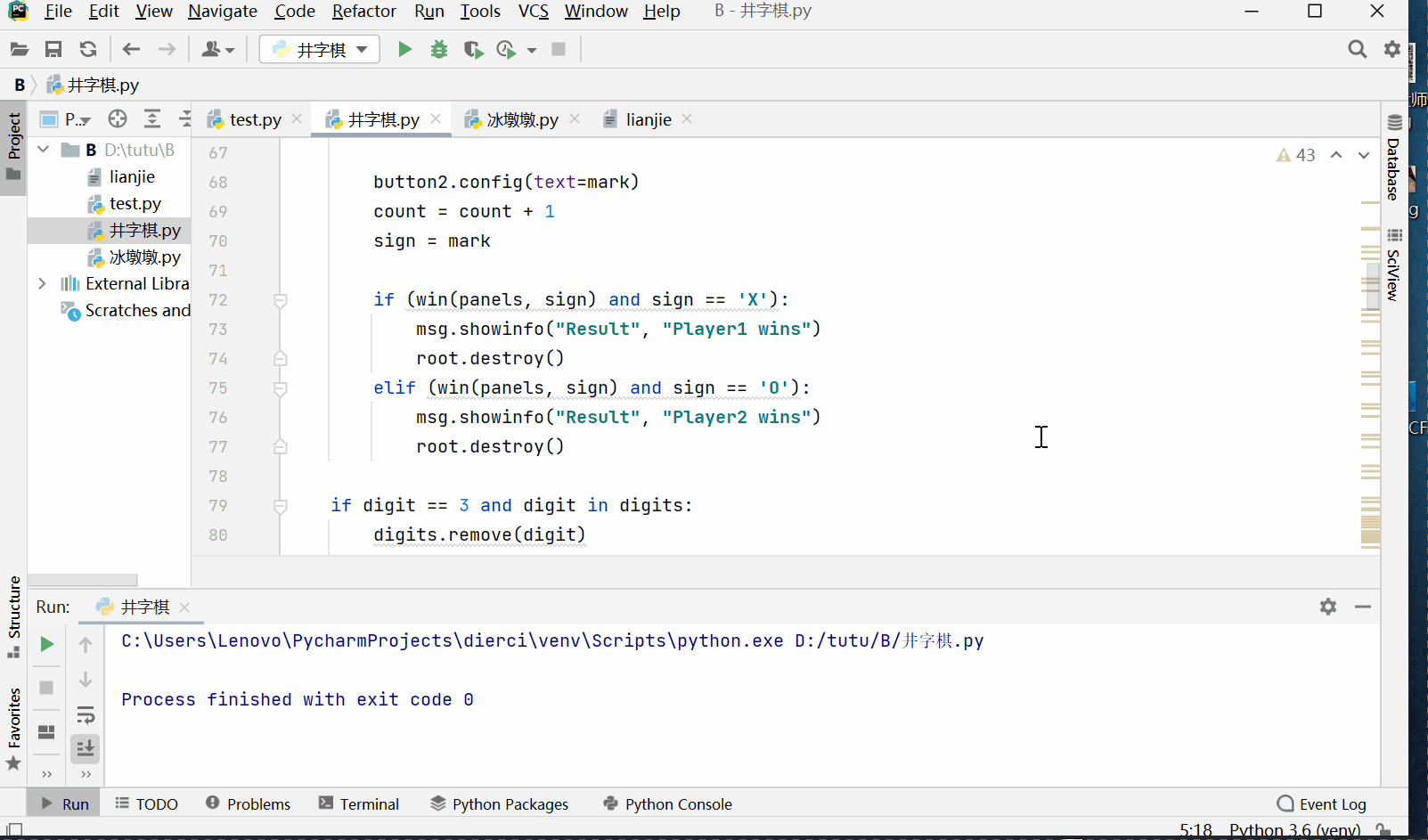
Task: Select test.py in the project tree
Action: (x=135, y=204)
